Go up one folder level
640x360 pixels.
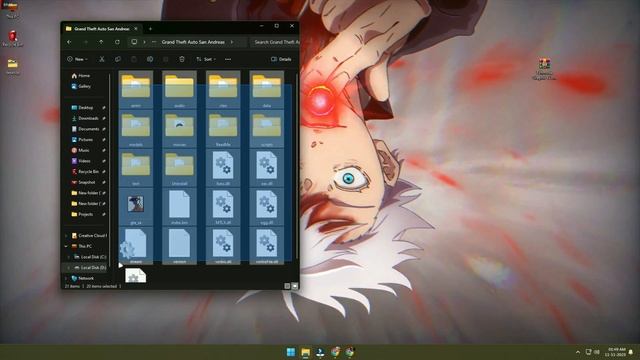(x=101, y=42)
